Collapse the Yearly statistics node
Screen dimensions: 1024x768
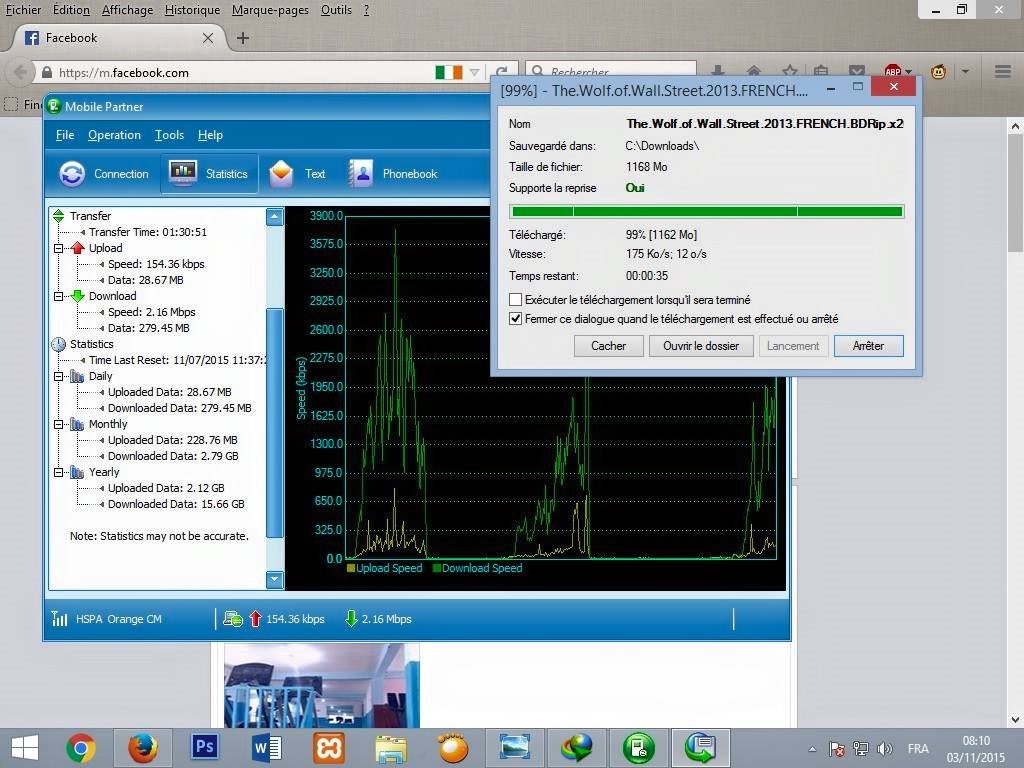pyautogui.click(x=59, y=472)
